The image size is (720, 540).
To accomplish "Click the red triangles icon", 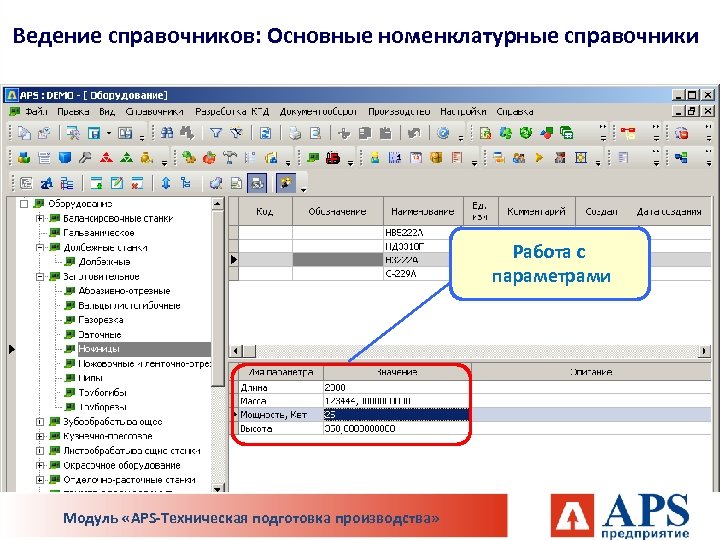I will [107, 158].
